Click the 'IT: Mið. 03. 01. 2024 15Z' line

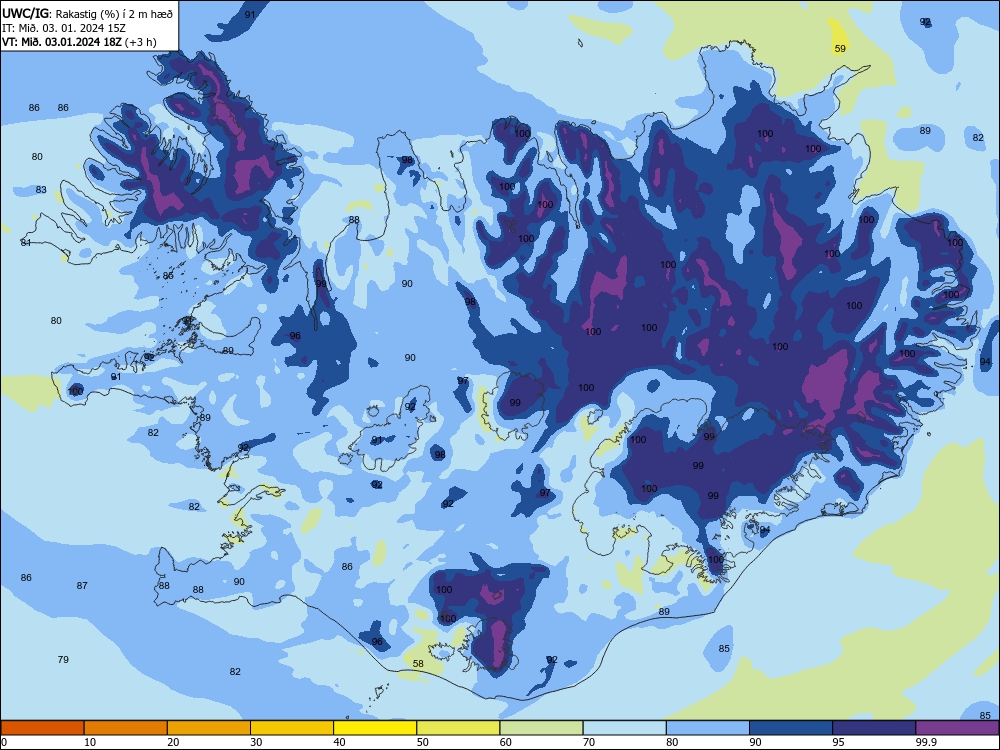coord(64,28)
